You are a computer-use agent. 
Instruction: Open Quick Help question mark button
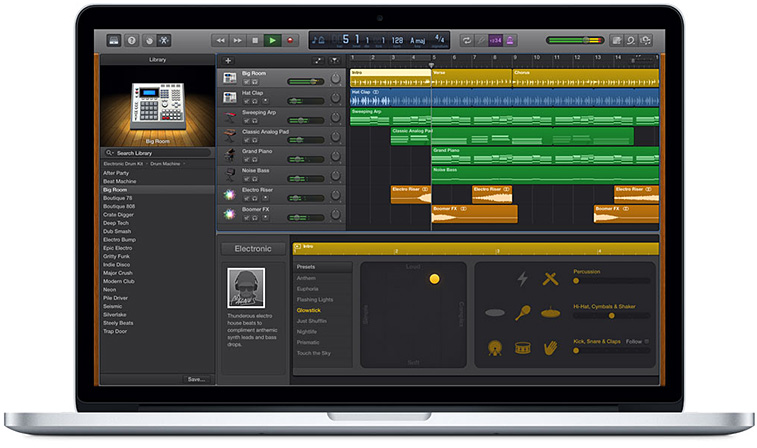click(132, 41)
